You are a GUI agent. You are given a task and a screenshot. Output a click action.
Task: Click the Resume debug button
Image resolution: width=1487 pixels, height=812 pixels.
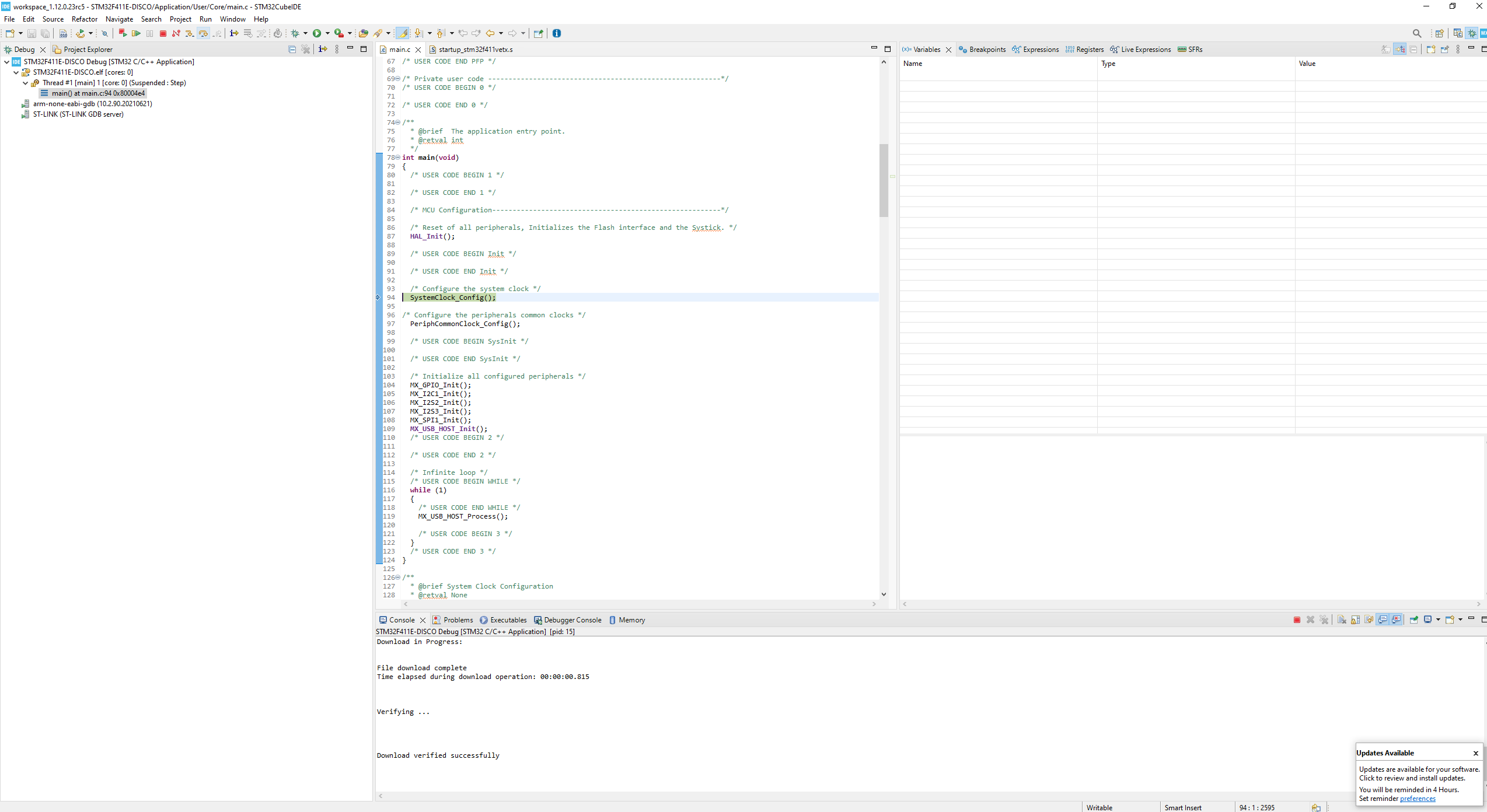136,33
